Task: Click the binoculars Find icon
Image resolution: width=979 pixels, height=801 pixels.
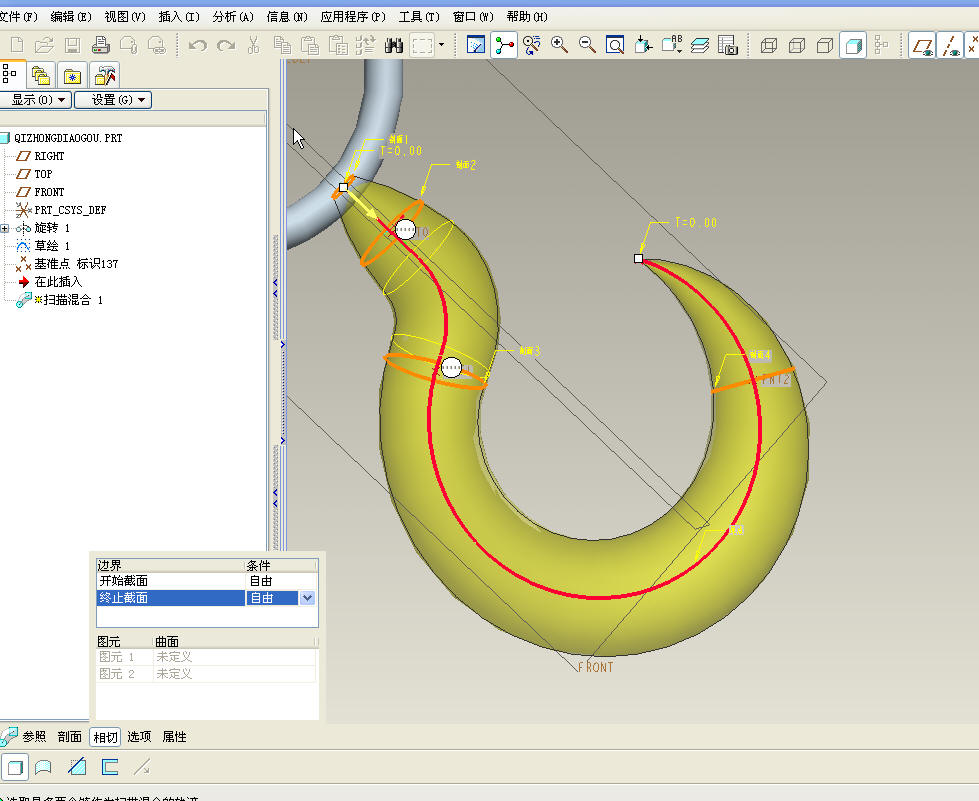Action: click(393, 45)
